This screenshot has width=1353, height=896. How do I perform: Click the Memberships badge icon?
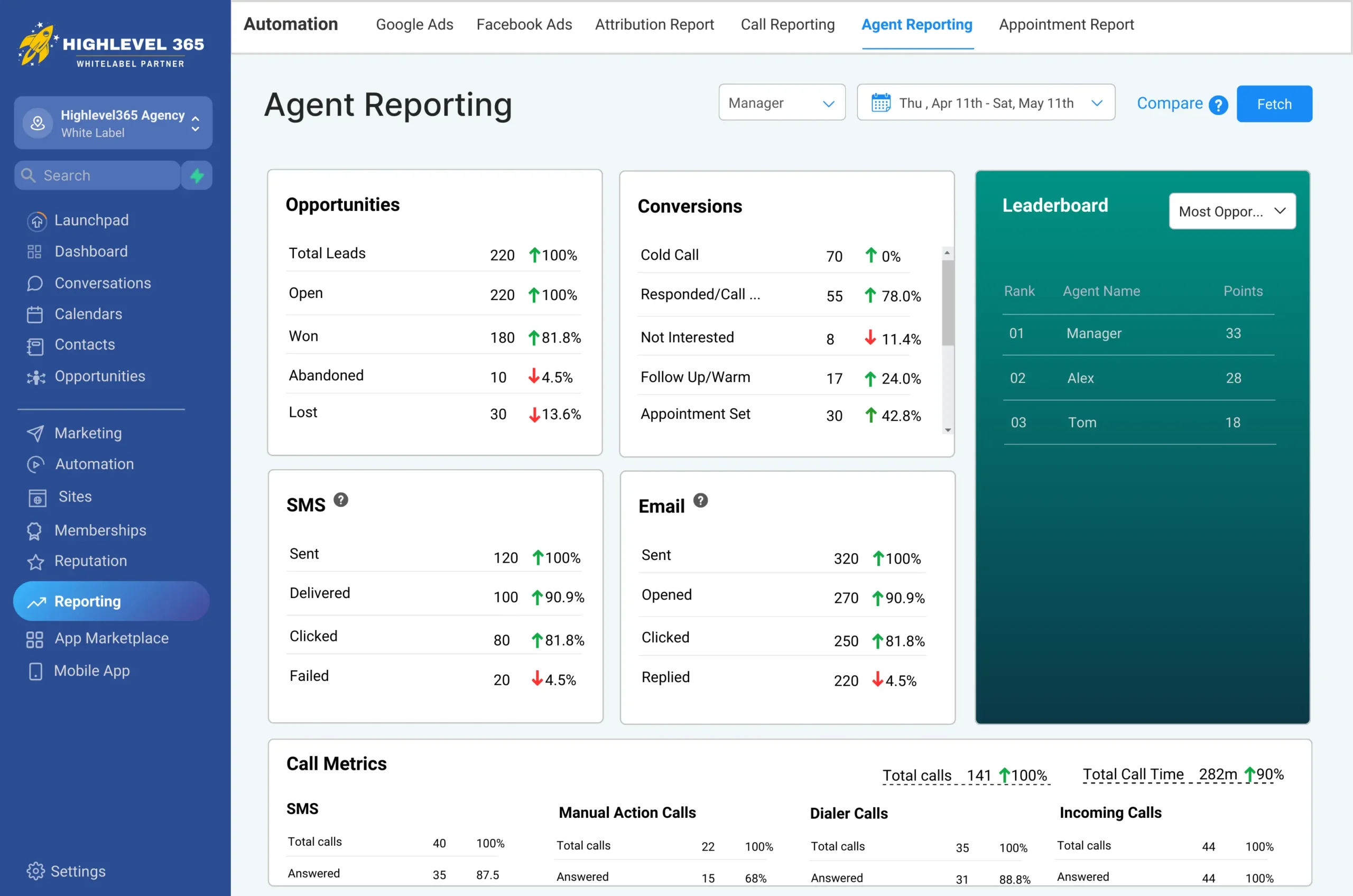(x=34, y=531)
